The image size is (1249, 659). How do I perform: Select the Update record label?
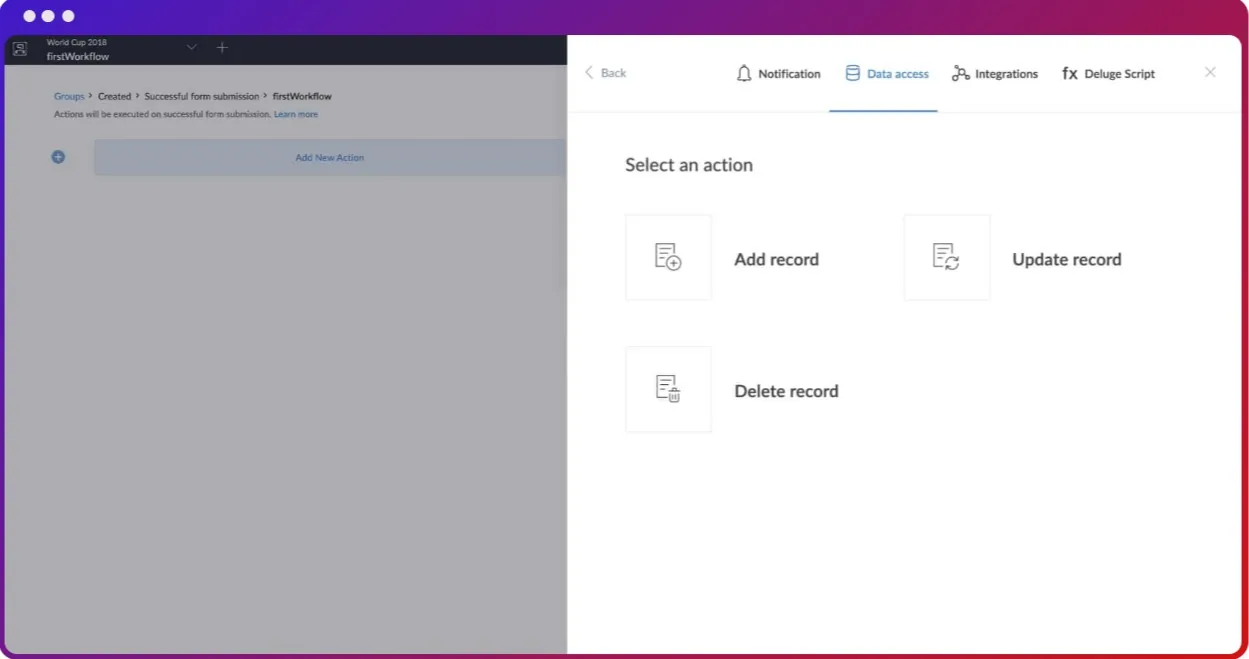[x=1066, y=259]
